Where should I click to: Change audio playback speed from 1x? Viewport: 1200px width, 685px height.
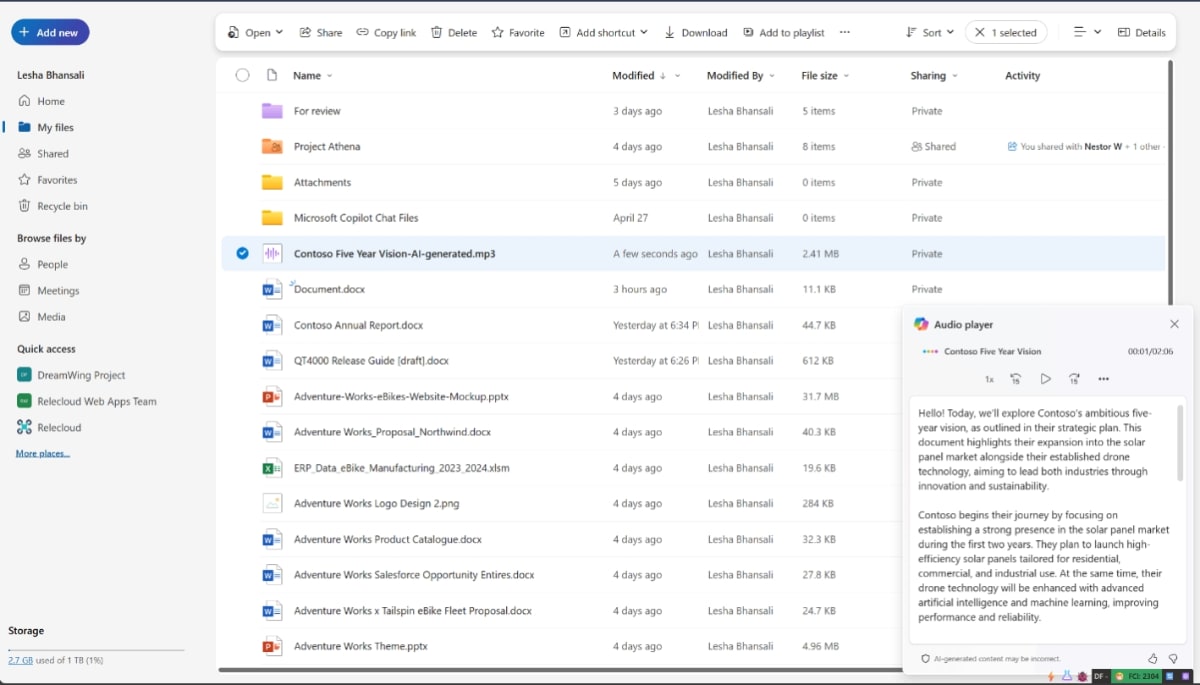(989, 379)
